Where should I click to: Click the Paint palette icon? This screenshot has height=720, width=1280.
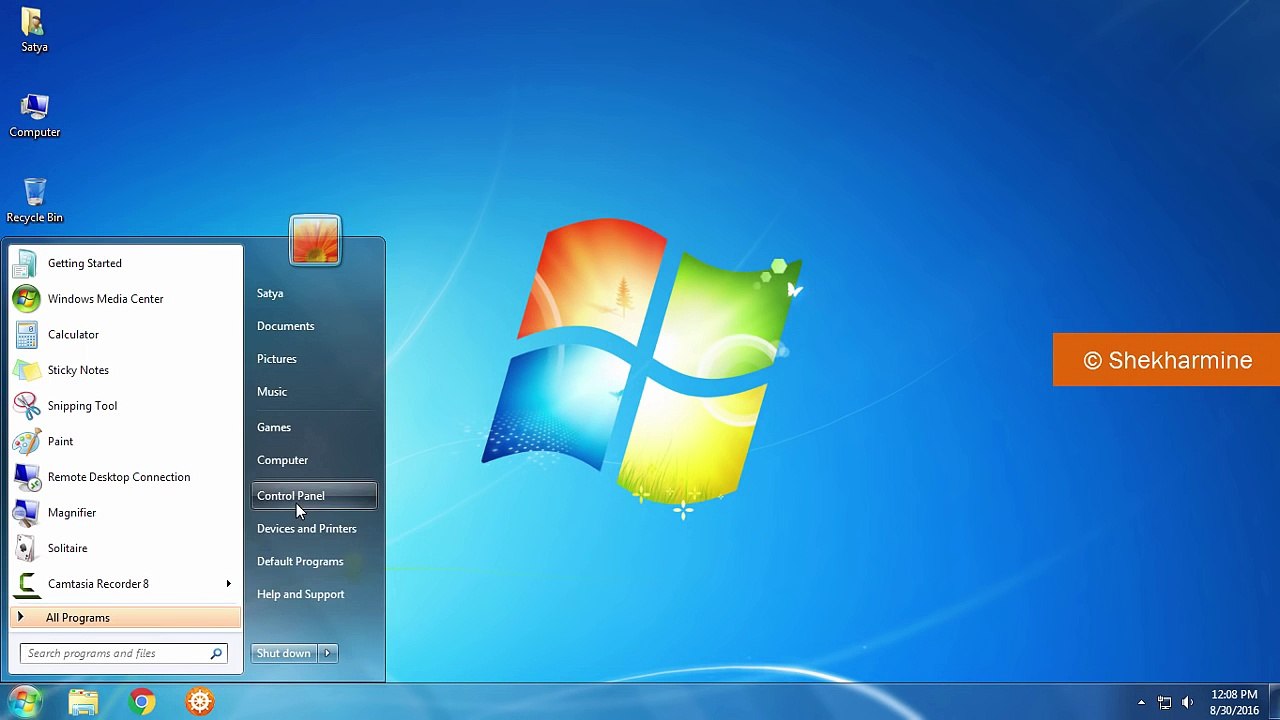click(26, 441)
